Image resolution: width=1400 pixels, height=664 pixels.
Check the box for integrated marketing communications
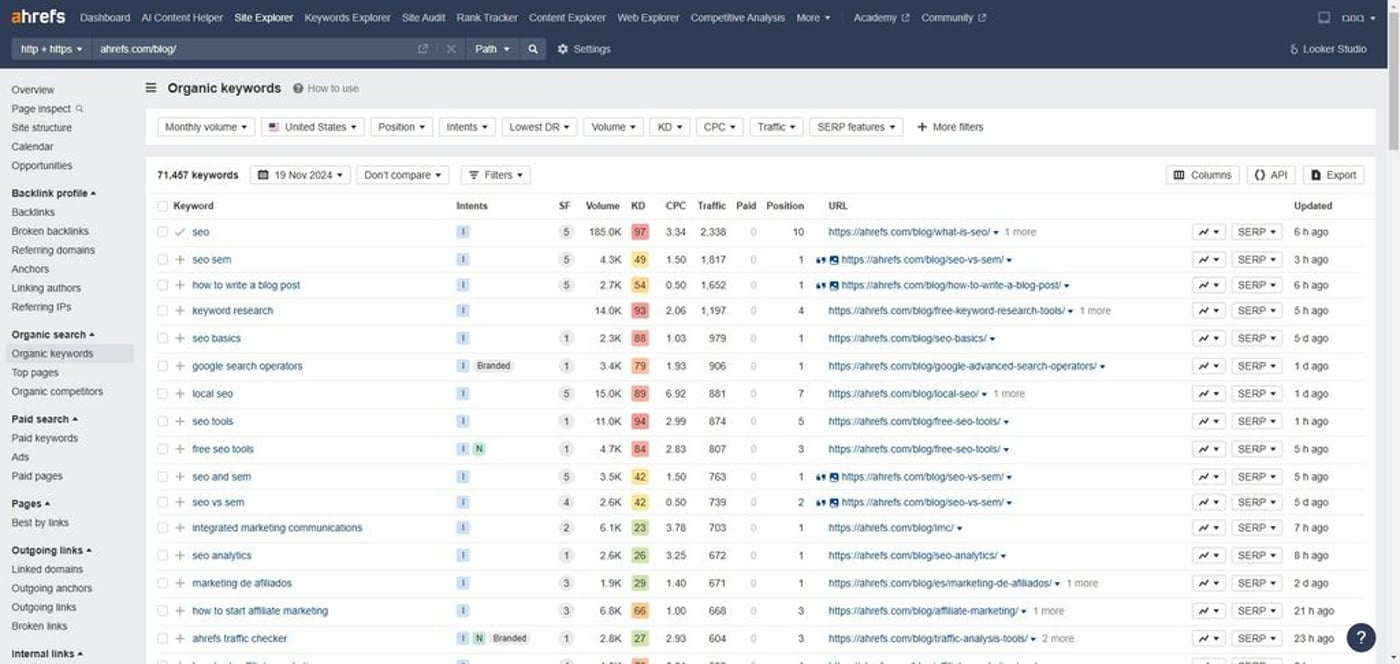tap(162, 528)
